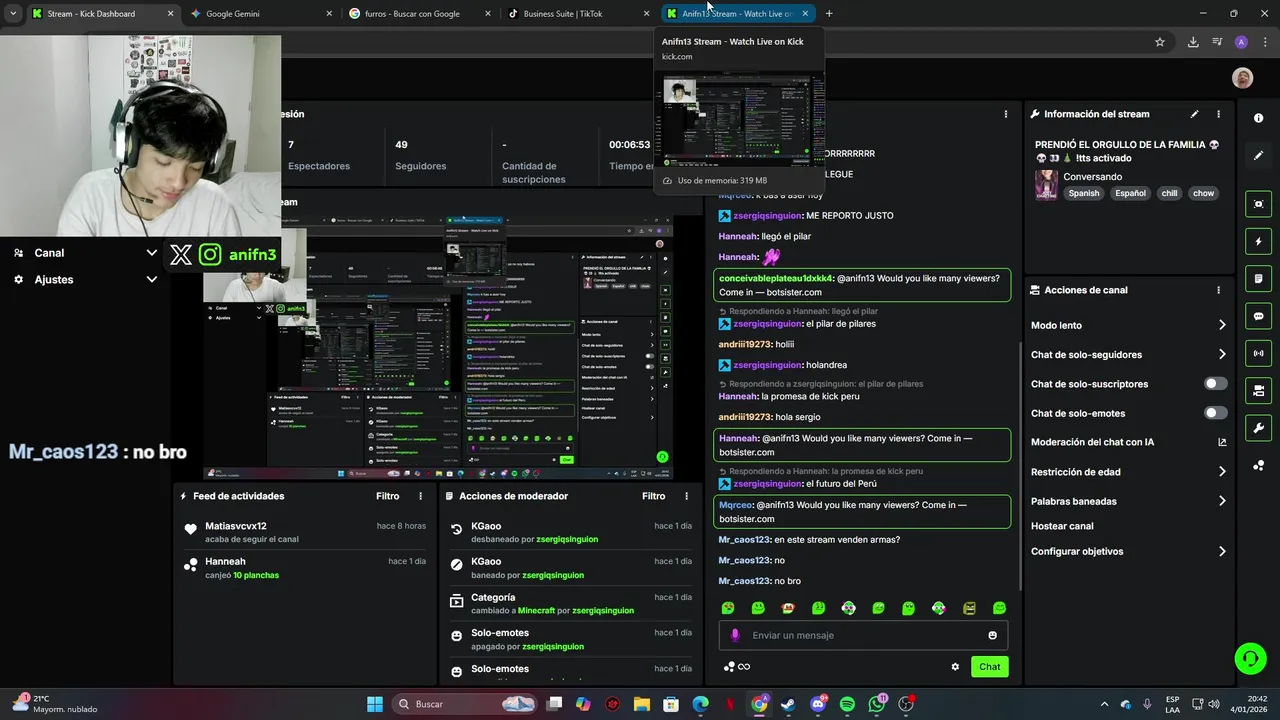This screenshot has width=1280, height=720.
Task: Open Feed de actividades three-dot menu
Action: pos(420,496)
